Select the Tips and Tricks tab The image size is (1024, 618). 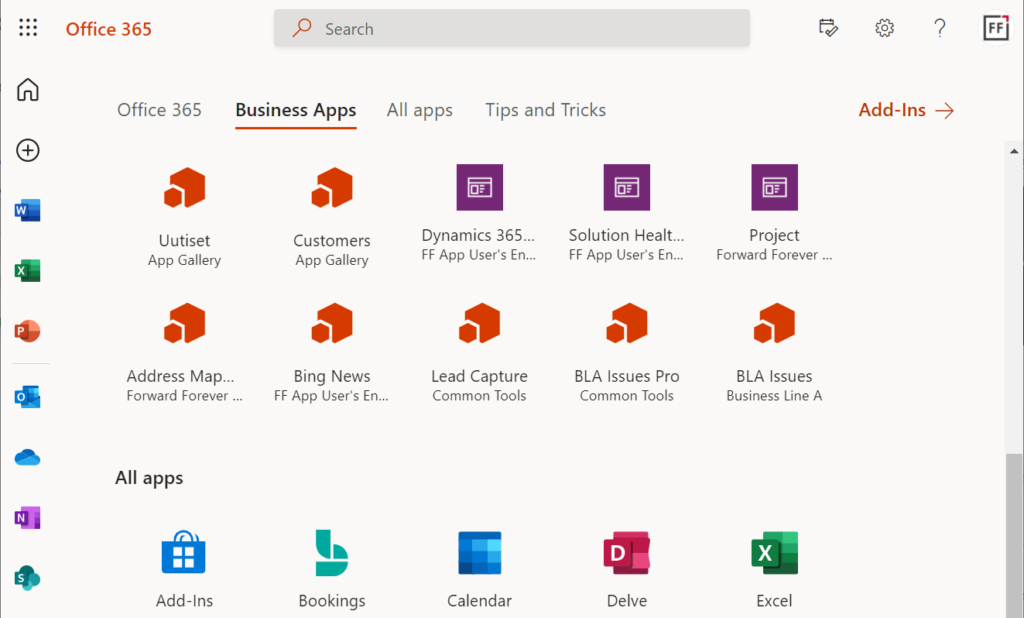tap(545, 110)
